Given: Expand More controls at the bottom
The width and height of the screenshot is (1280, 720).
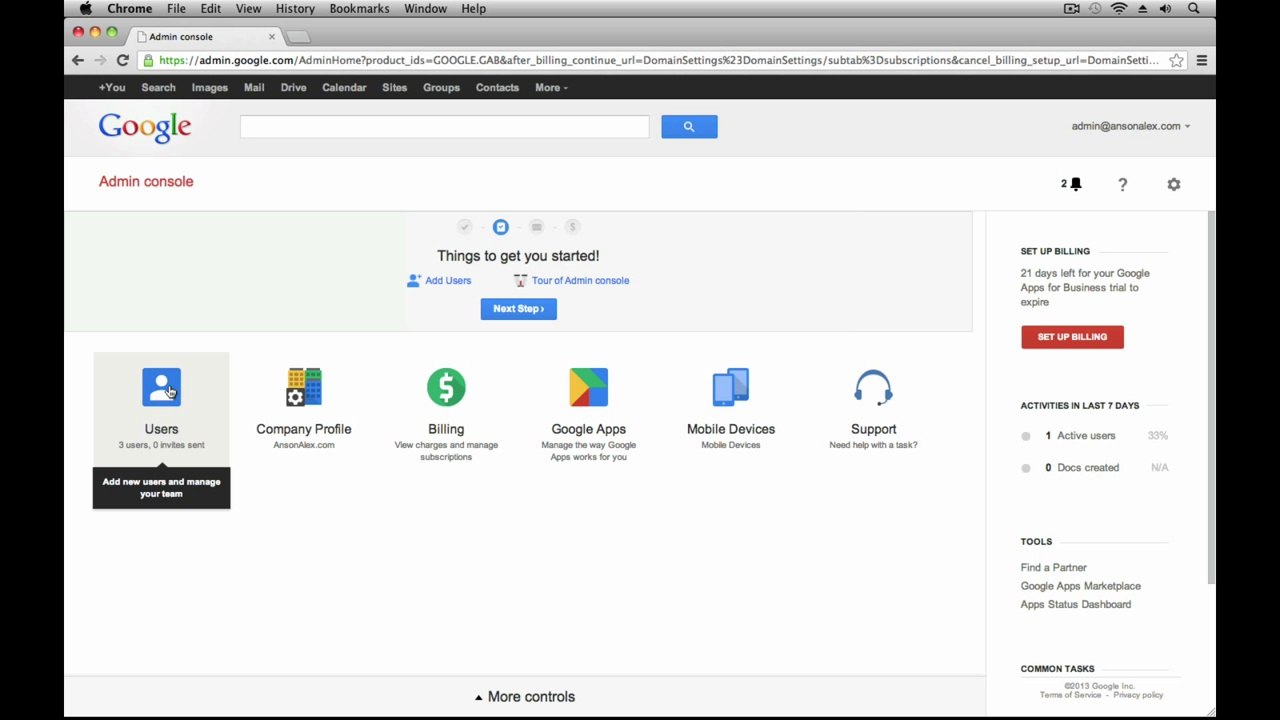Looking at the screenshot, I should [525, 697].
